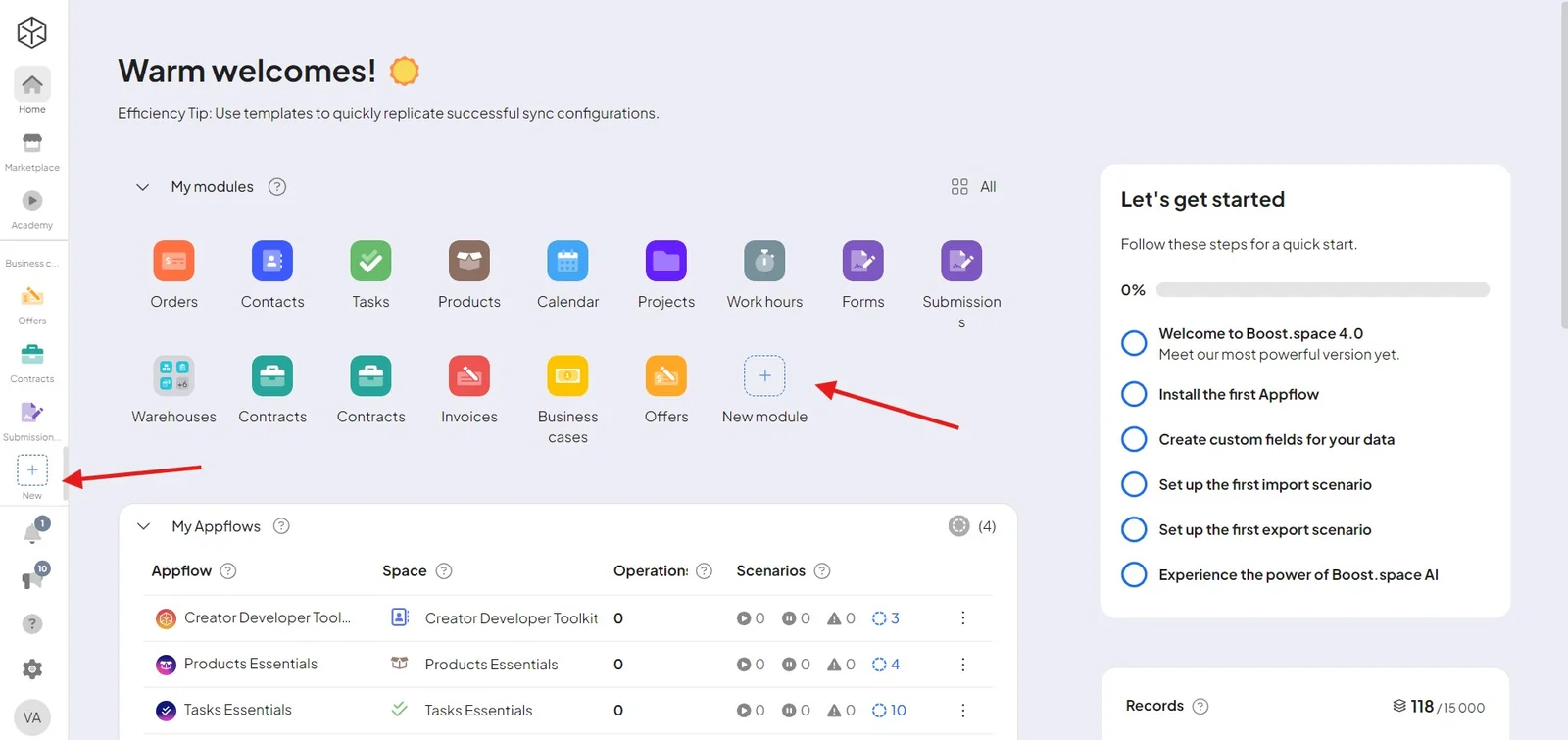Check Experience the power of Boost.space AI
The width and height of the screenshot is (1568, 740).
click(1134, 574)
